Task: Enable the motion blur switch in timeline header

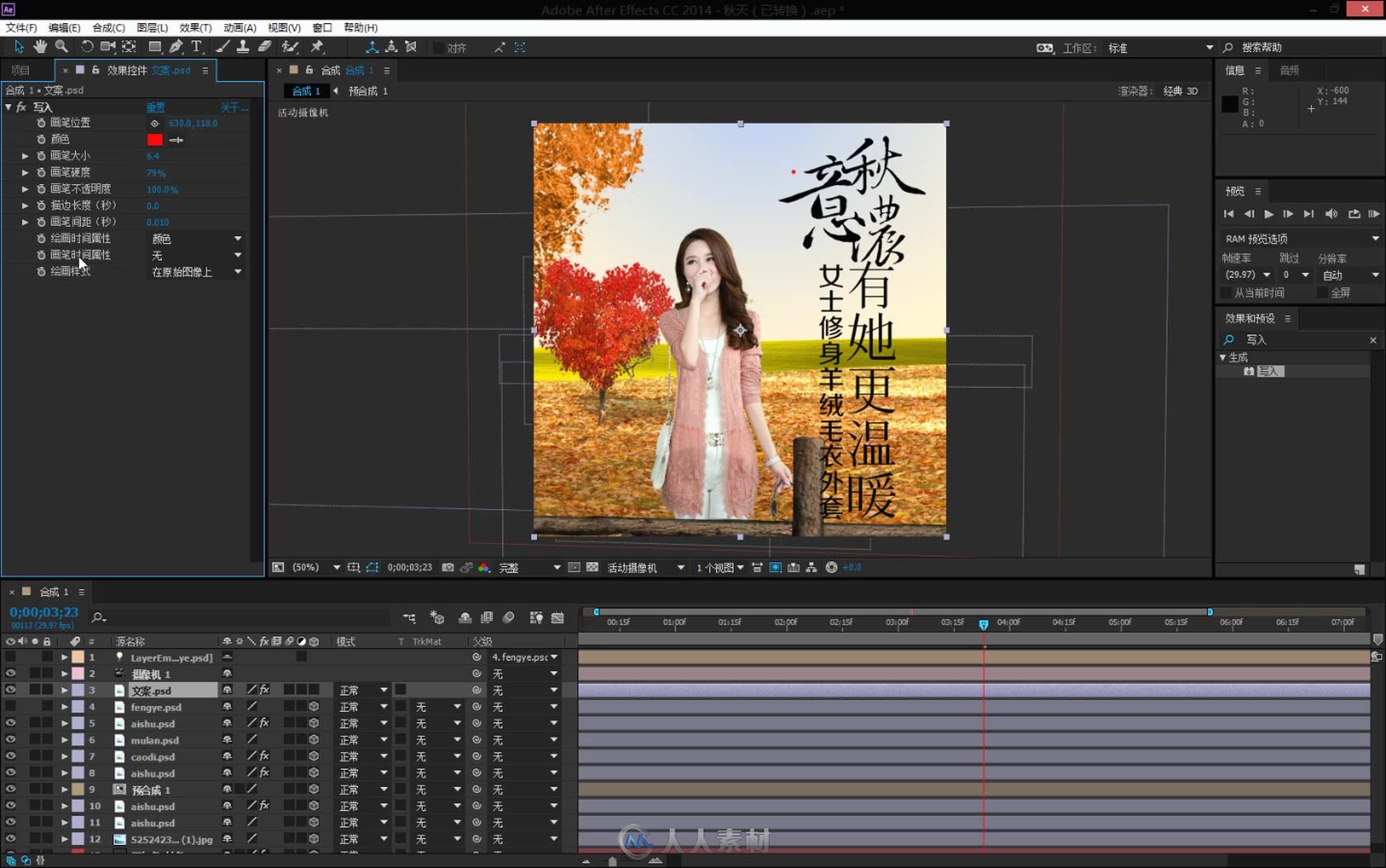Action: pyautogui.click(x=508, y=617)
